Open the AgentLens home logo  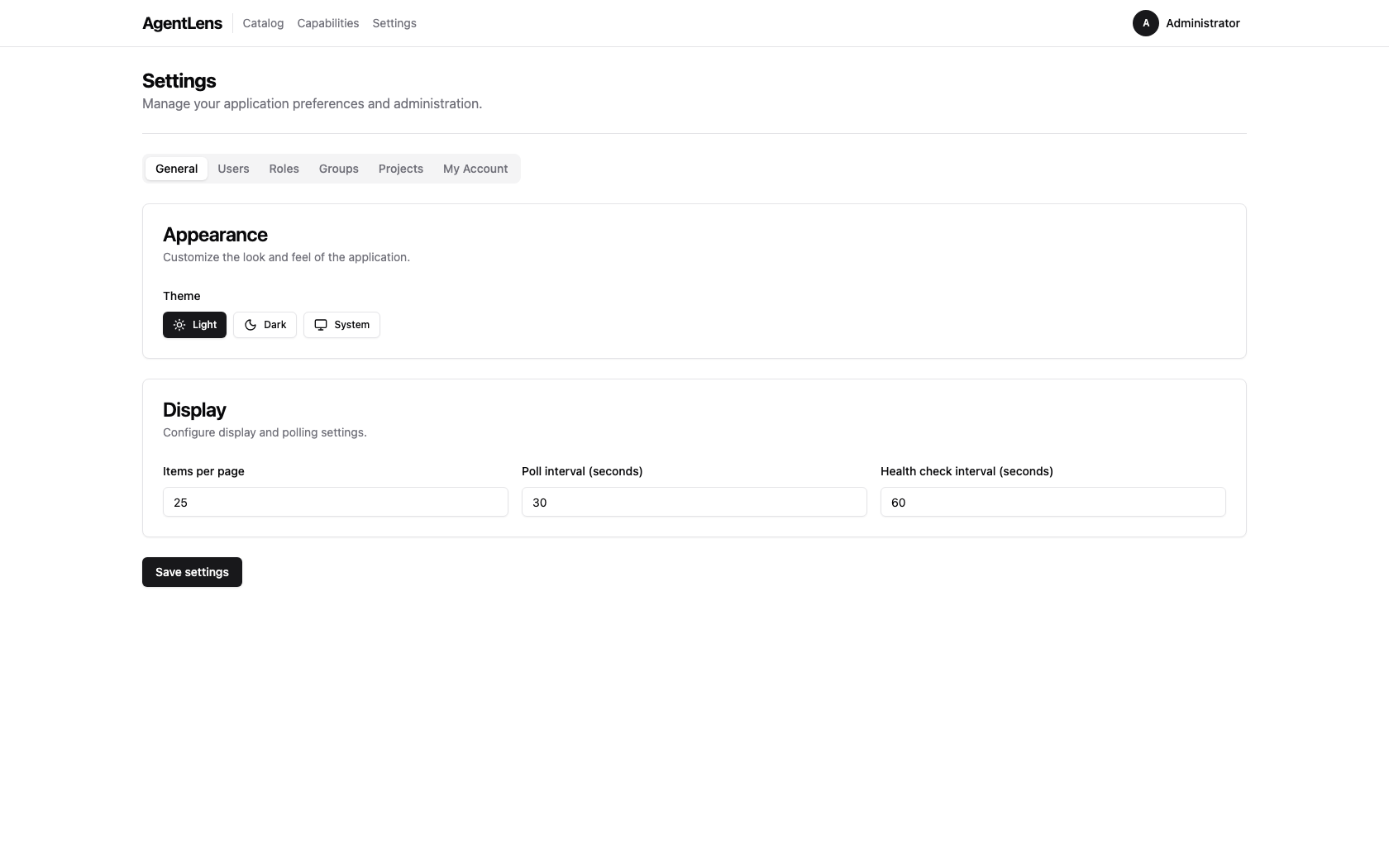click(x=182, y=23)
